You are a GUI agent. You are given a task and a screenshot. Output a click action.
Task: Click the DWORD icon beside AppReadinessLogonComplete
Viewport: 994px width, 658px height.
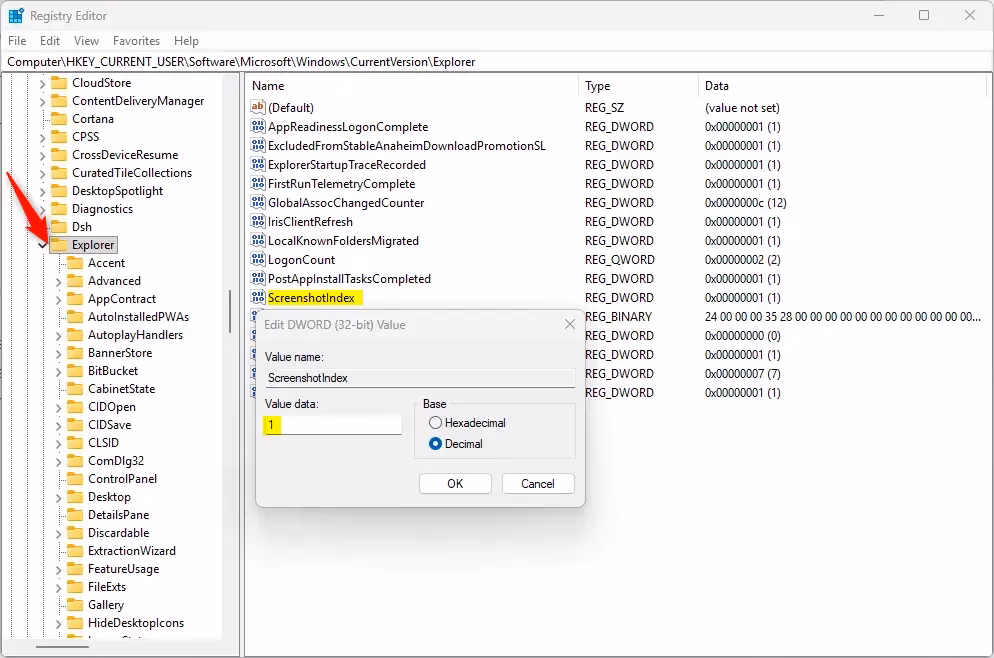[257, 127]
